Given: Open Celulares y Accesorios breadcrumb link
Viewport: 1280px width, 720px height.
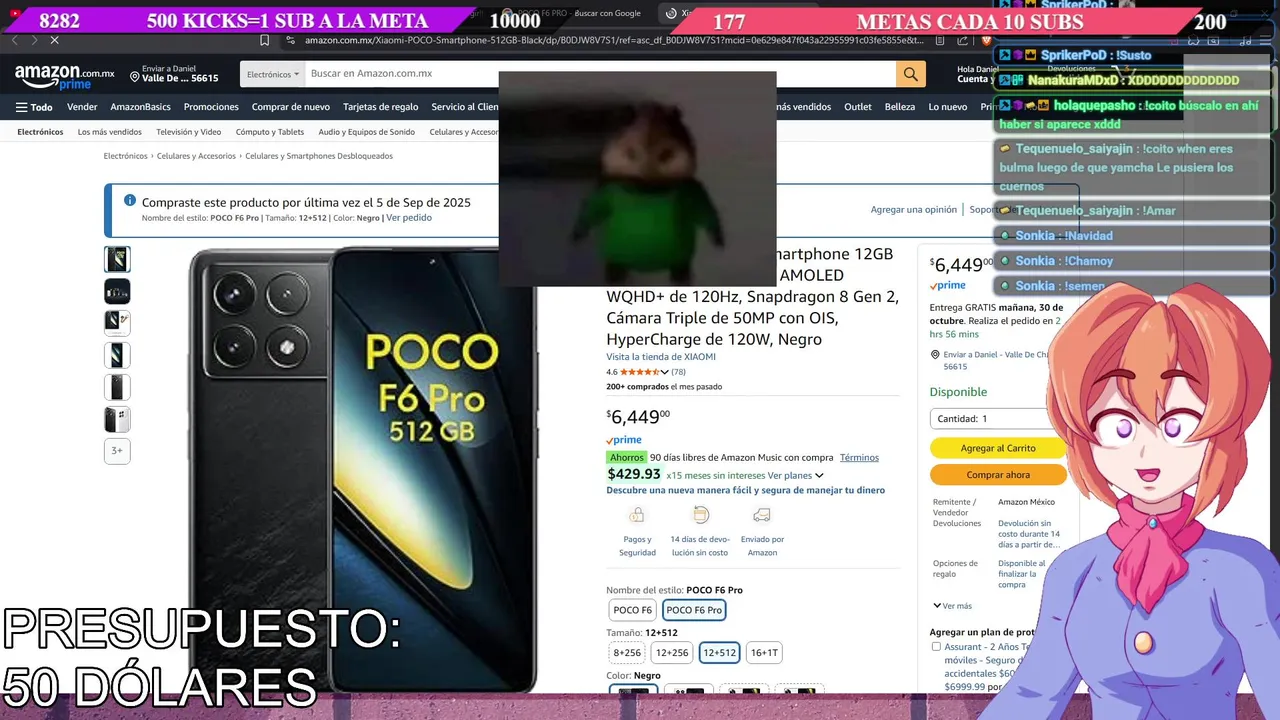Looking at the screenshot, I should 196,156.
